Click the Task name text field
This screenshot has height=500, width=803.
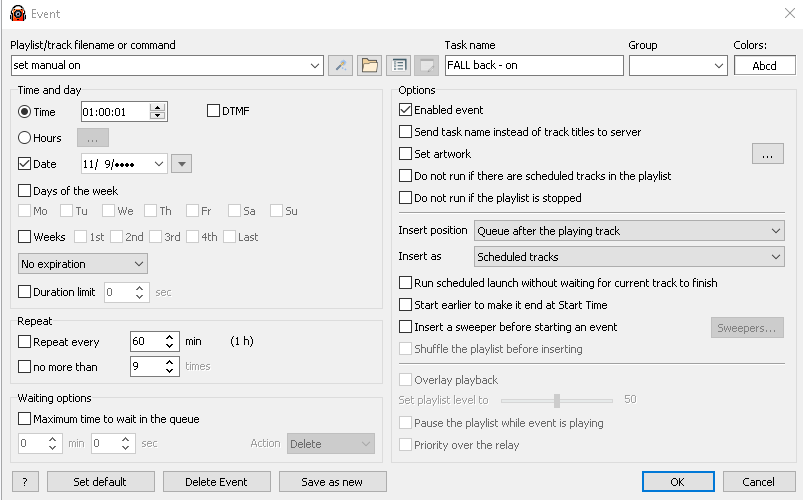(x=534, y=66)
